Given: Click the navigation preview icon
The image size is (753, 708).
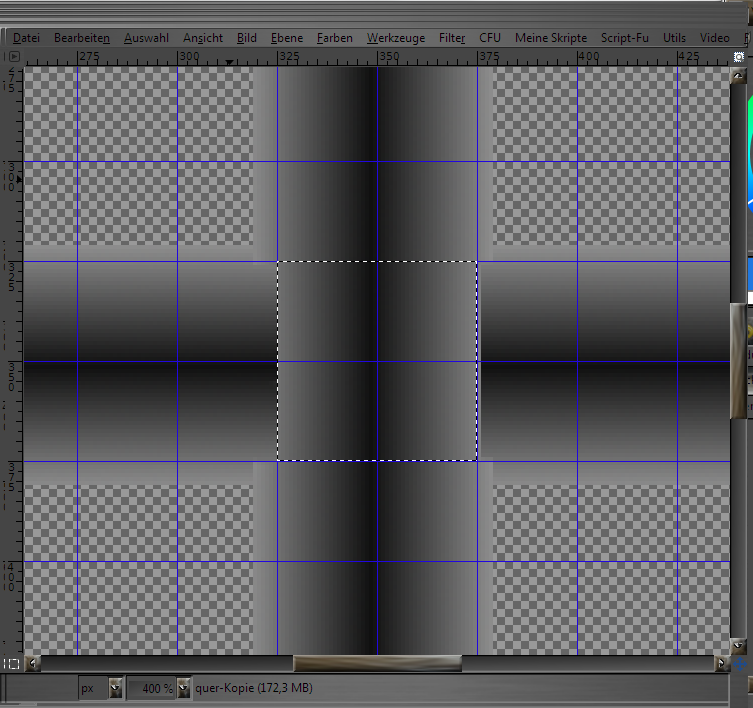Looking at the screenshot, I should tap(739, 663).
